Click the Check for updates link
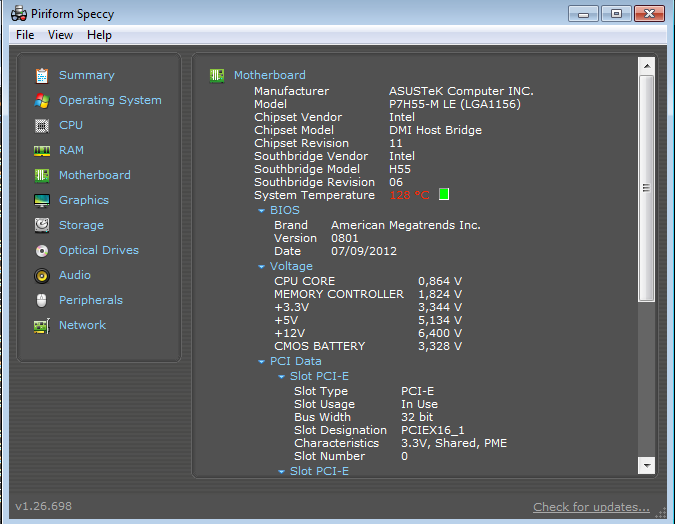The width and height of the screenshot is (675, 524). point(591,507)
